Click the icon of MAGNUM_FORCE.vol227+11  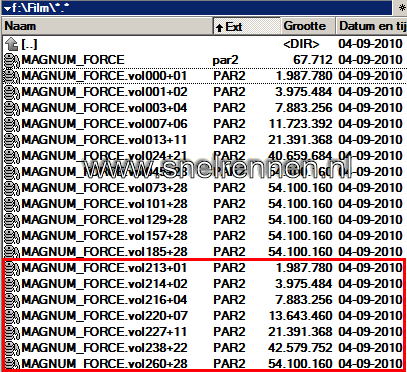coord(12,332)
